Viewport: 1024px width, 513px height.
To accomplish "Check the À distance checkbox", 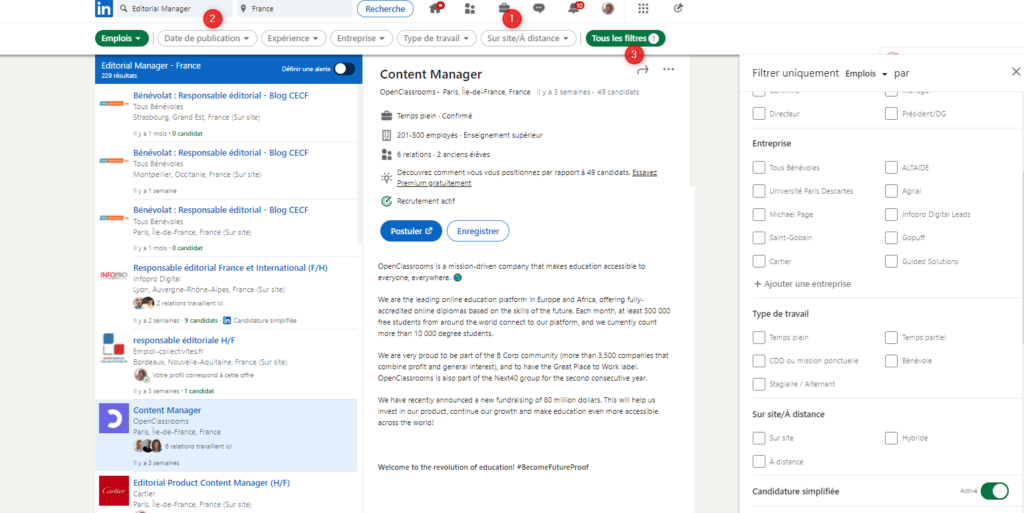I will (758, 461).
